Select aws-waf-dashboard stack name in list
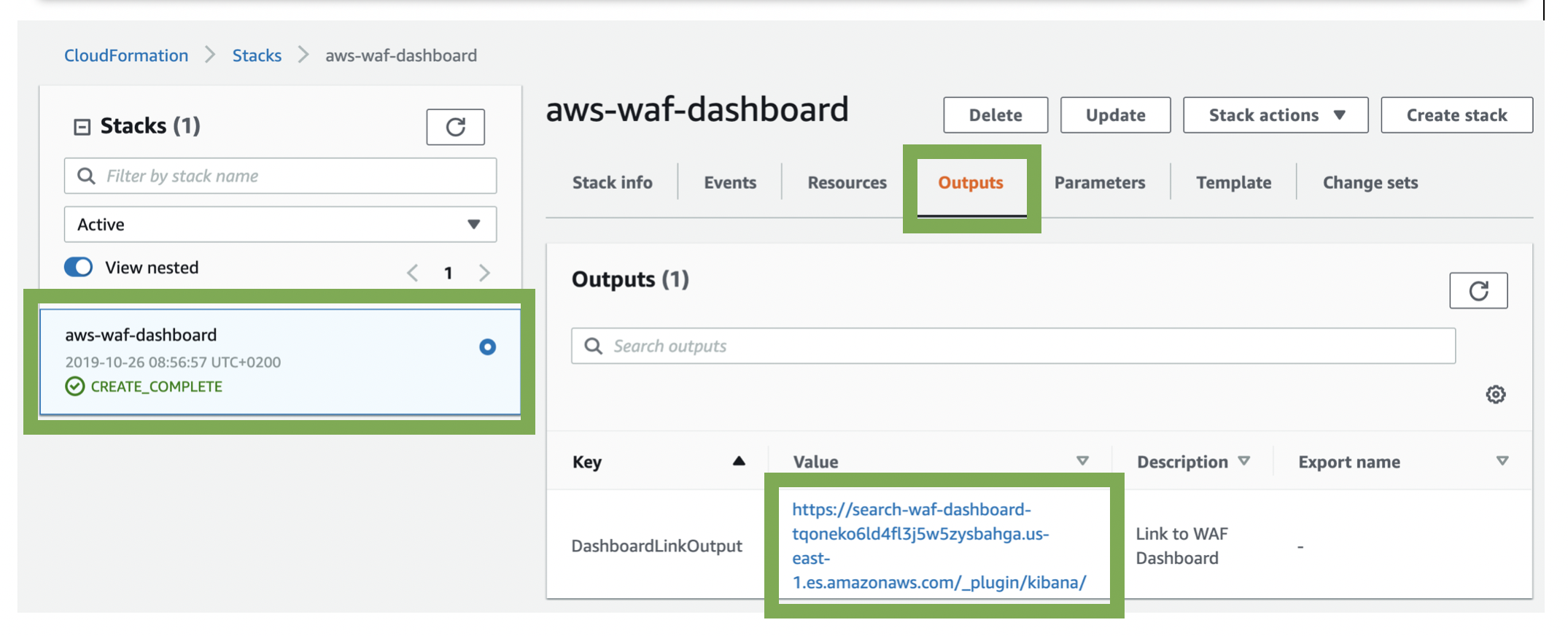1568x636 pixels. (141, 335)
